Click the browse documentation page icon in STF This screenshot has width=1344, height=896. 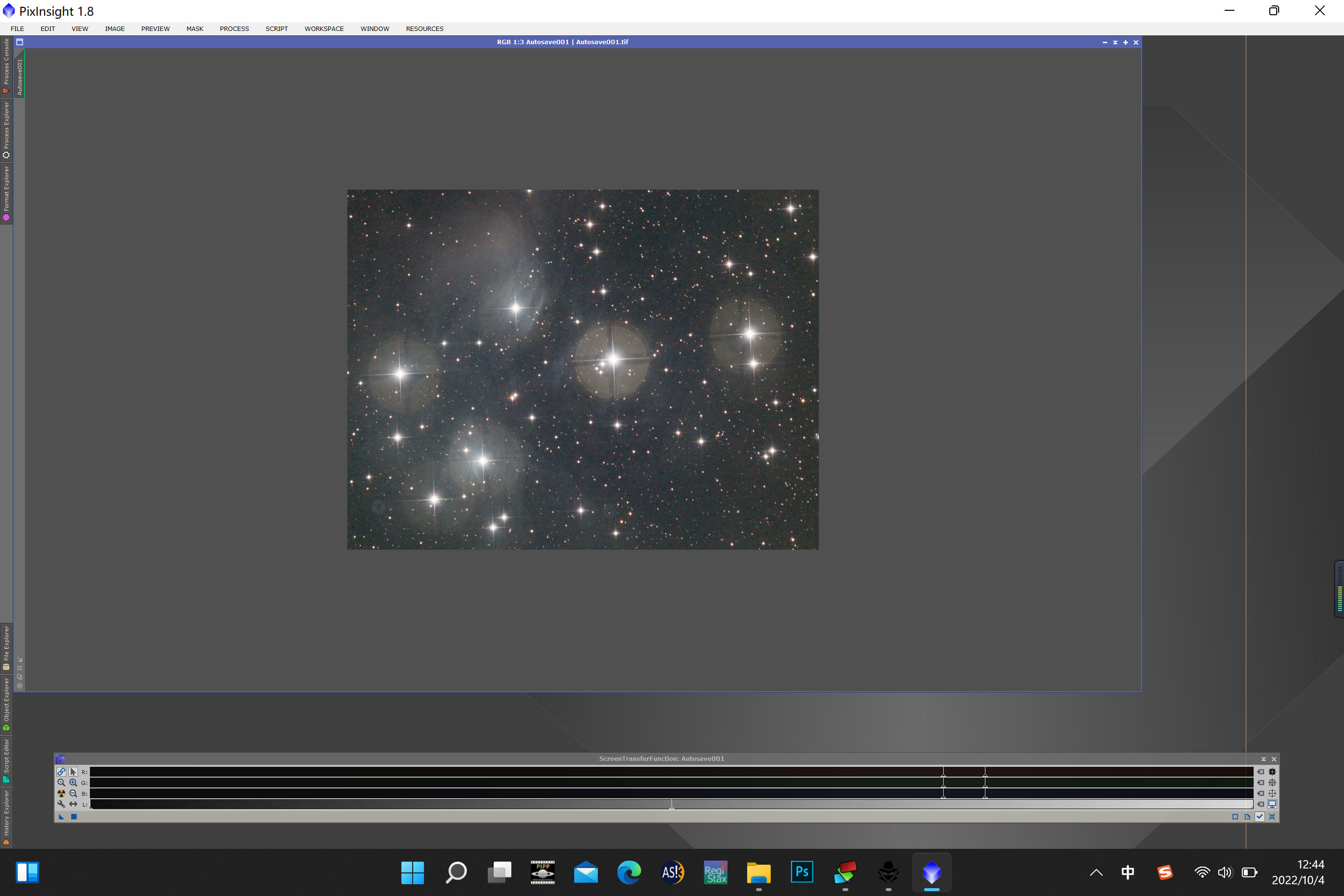click(x=1247, y=817)
